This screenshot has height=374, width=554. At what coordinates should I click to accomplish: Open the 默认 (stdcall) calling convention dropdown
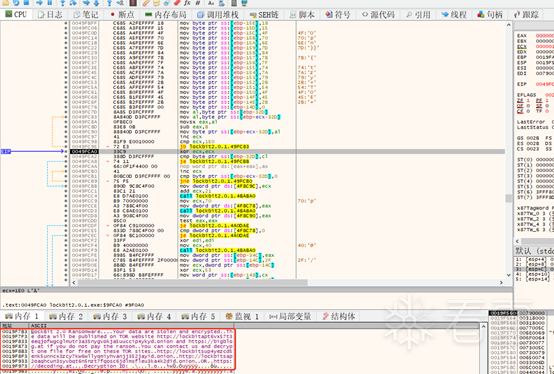point(534,251)
